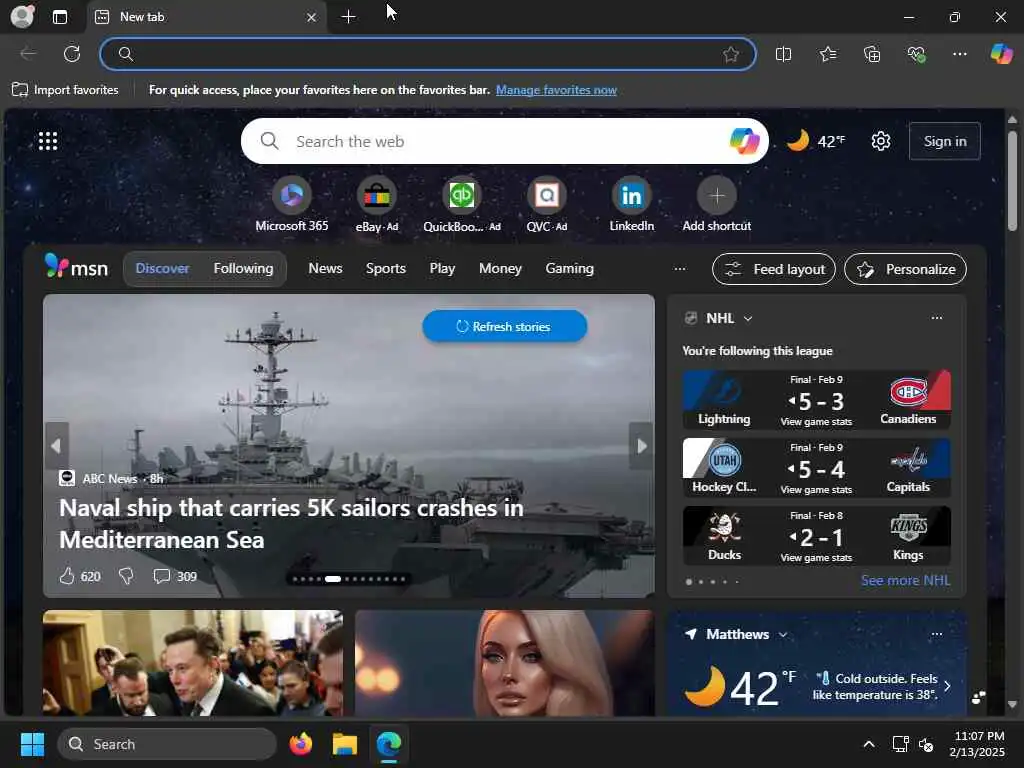Switch to the Discover tab
This screenshot has width=1024, height=768.
point(162,268)
